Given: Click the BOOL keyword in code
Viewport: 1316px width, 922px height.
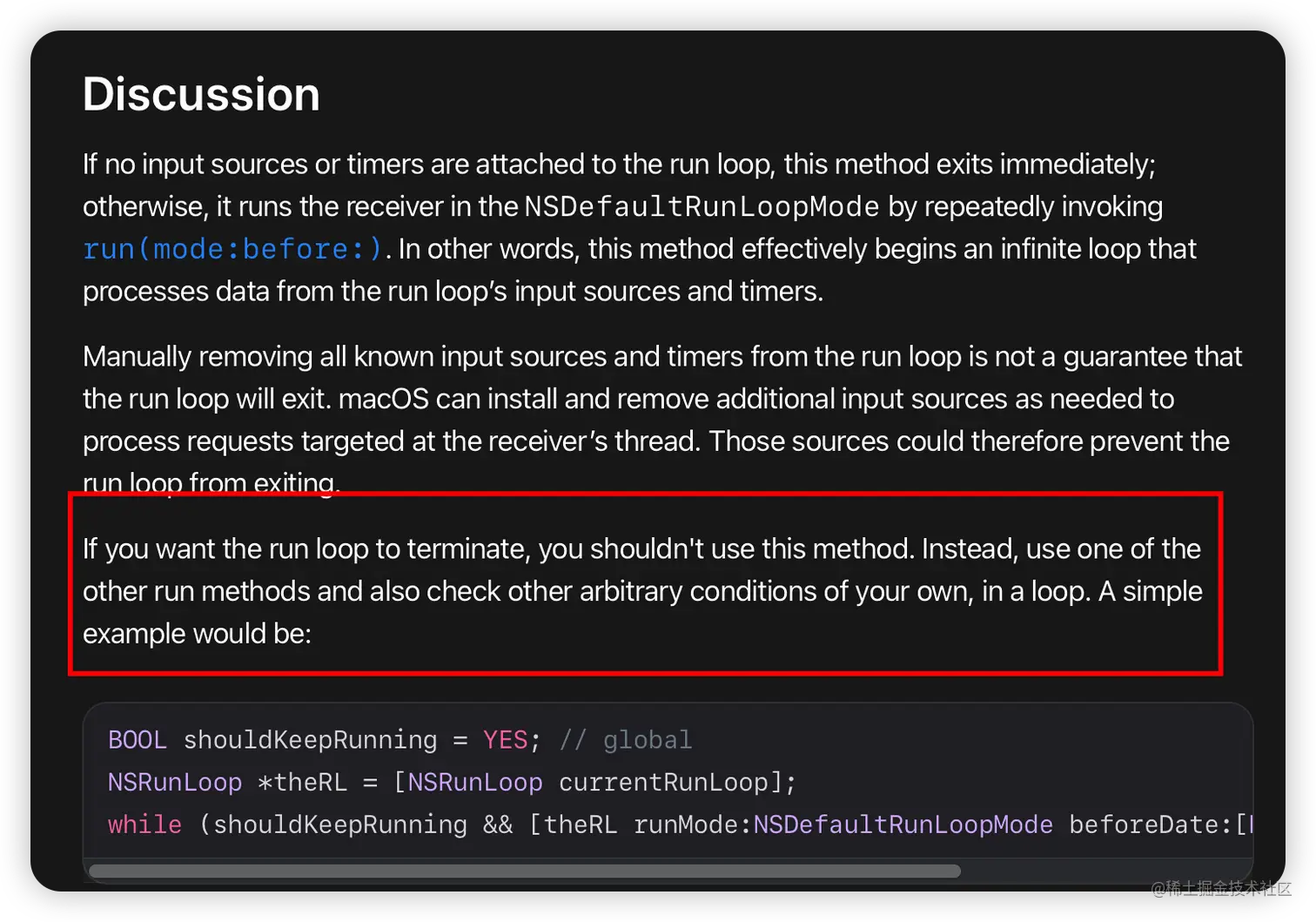Looking at the screenshot, I should [x=137, y=740].
